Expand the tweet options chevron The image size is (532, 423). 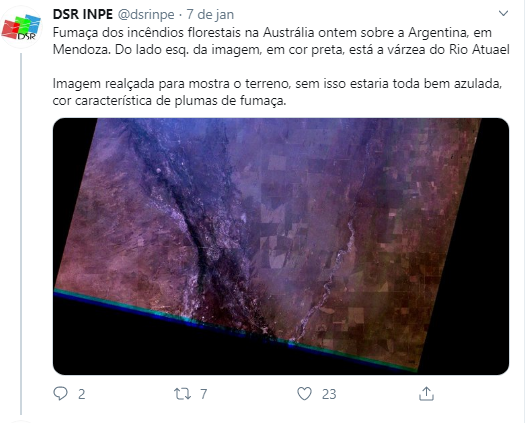coord(504,14)
